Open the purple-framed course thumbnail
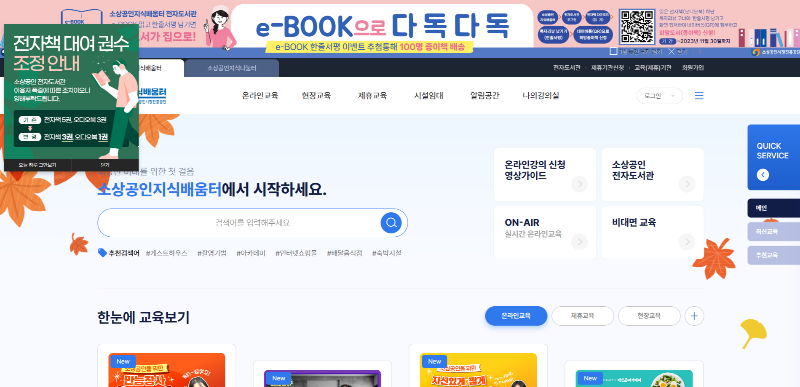 322,378
